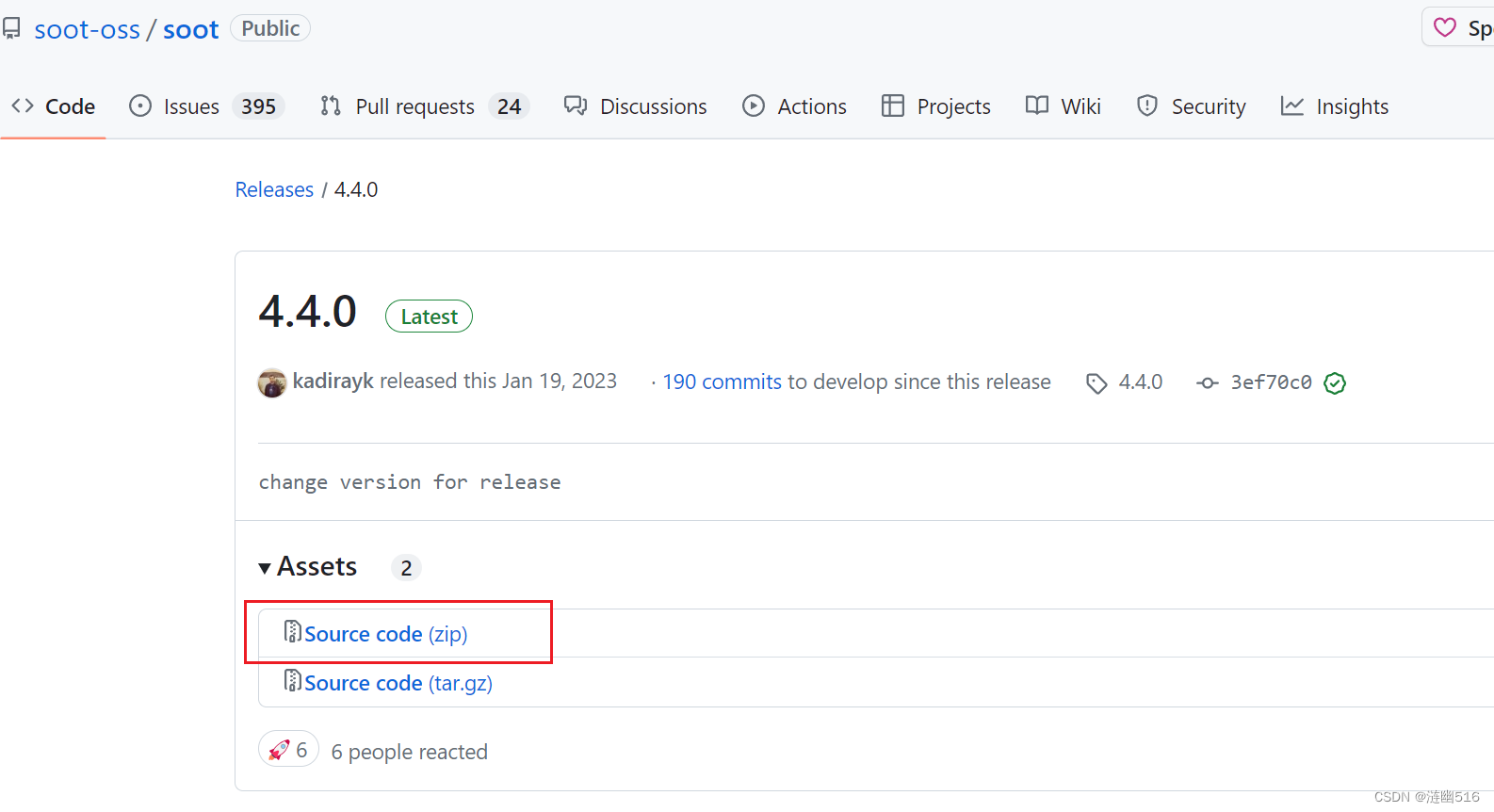Open the Code tab
Image resolution: width=1494 pixels, height=812 pixels.
pos(54,106)
